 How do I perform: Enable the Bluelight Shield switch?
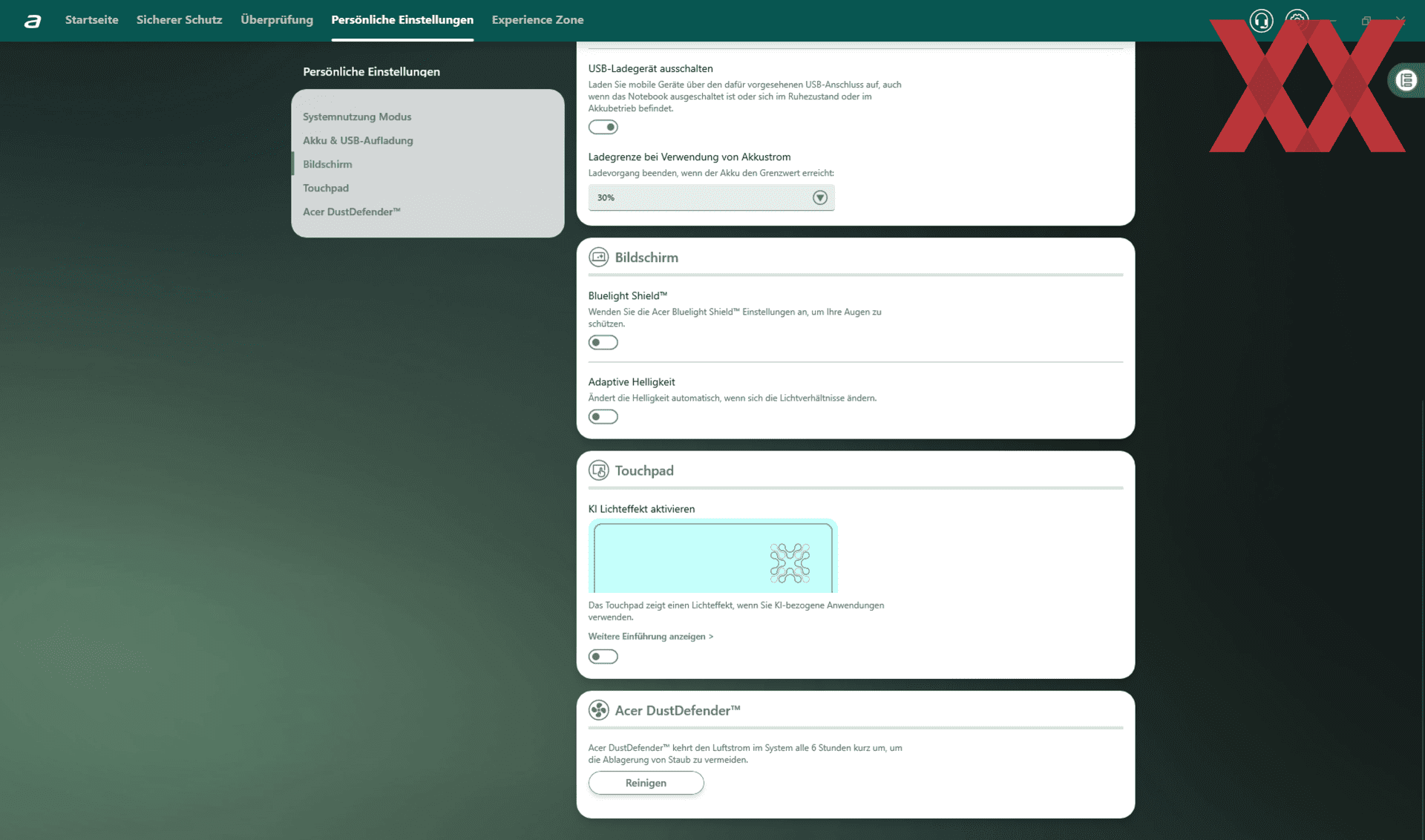pos(603,342)
